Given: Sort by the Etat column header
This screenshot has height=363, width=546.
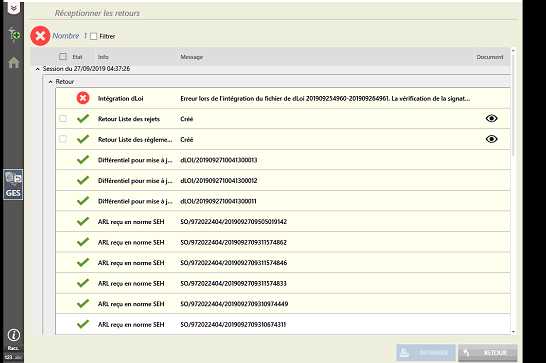Looking at the screenshot, I should click(x=77, y=57).
